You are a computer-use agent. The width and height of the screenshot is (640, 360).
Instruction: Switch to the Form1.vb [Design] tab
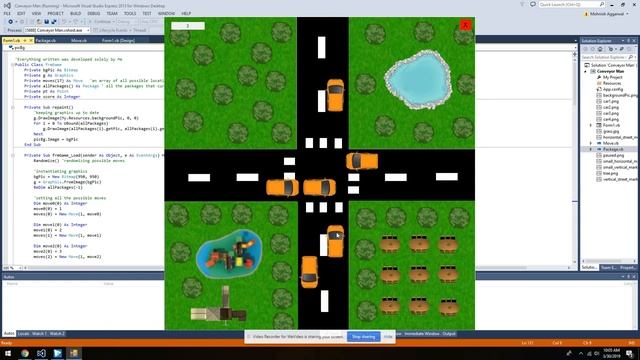(x=118, y=40)
